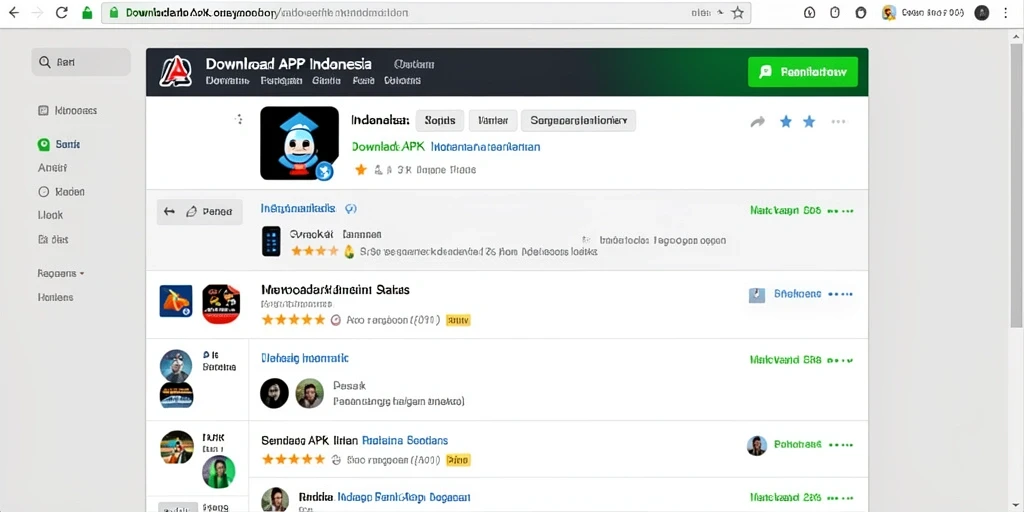Click the small avatar on the right side
The image size is (1024, 512).
pos(757,445)
